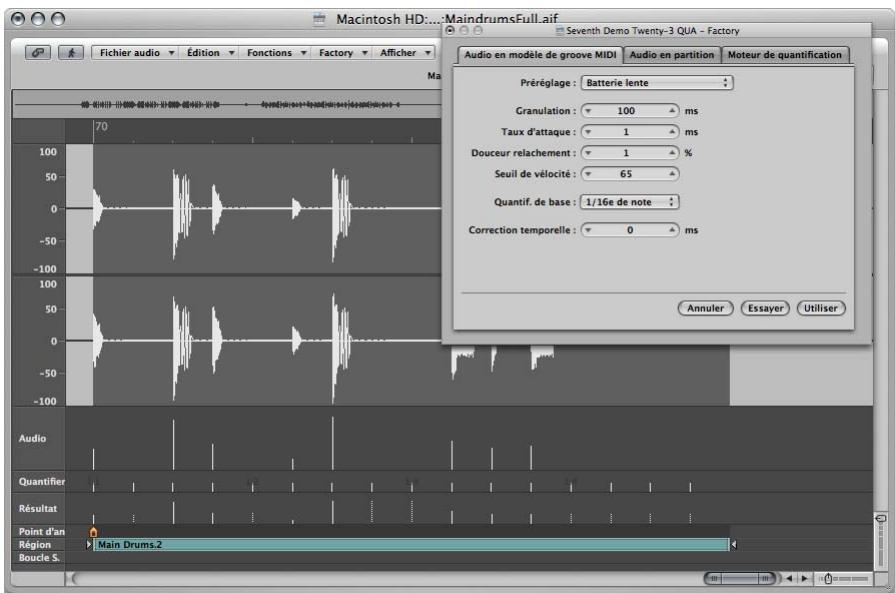
Task: Click the horizontal zoom slider handle
Action: coord(828,579)
